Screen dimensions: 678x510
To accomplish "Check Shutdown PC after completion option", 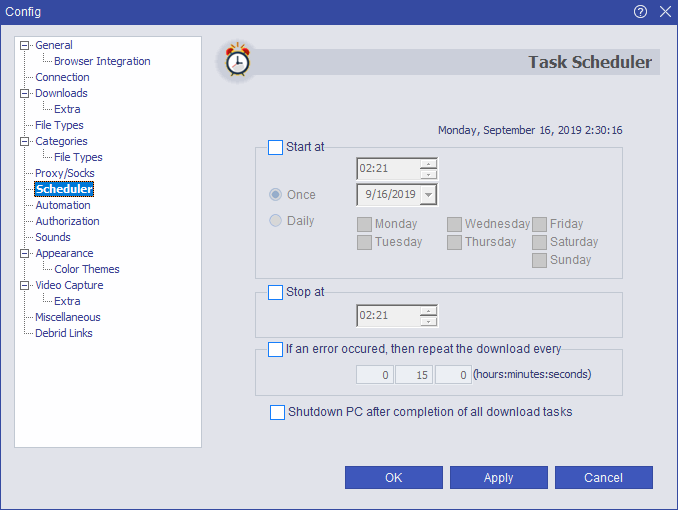I will tap(277, 412).
